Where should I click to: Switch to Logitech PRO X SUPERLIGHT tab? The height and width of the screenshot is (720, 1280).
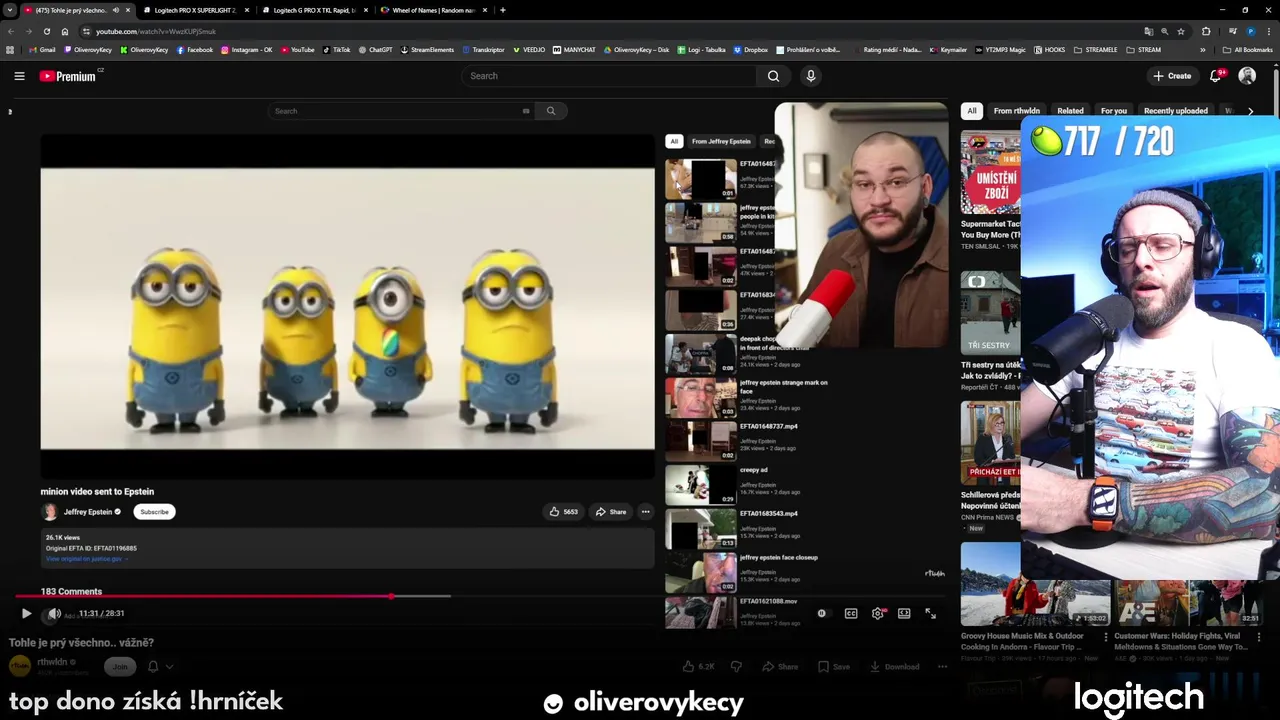point(195,10)
